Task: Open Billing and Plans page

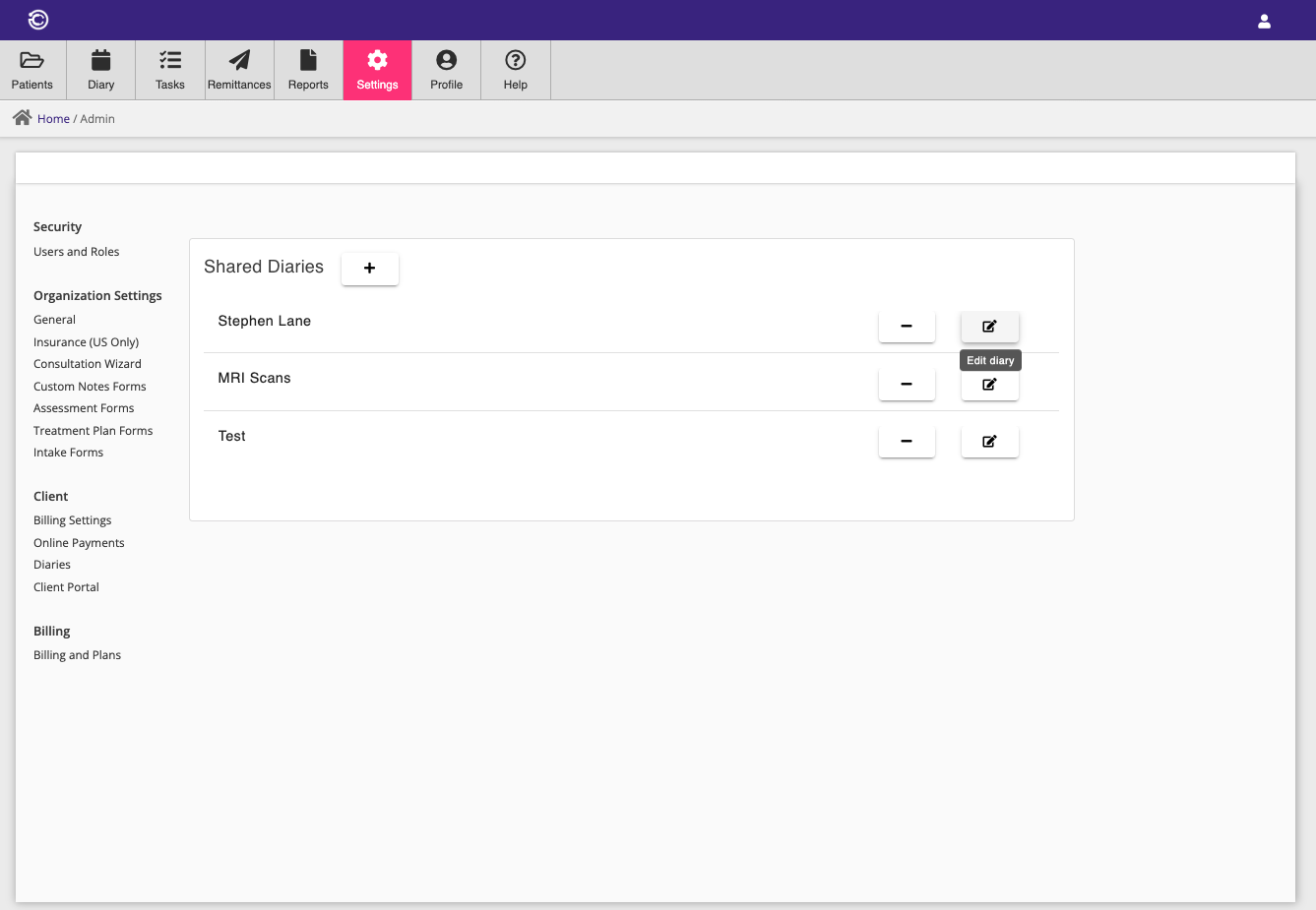Action: [77, 655]
